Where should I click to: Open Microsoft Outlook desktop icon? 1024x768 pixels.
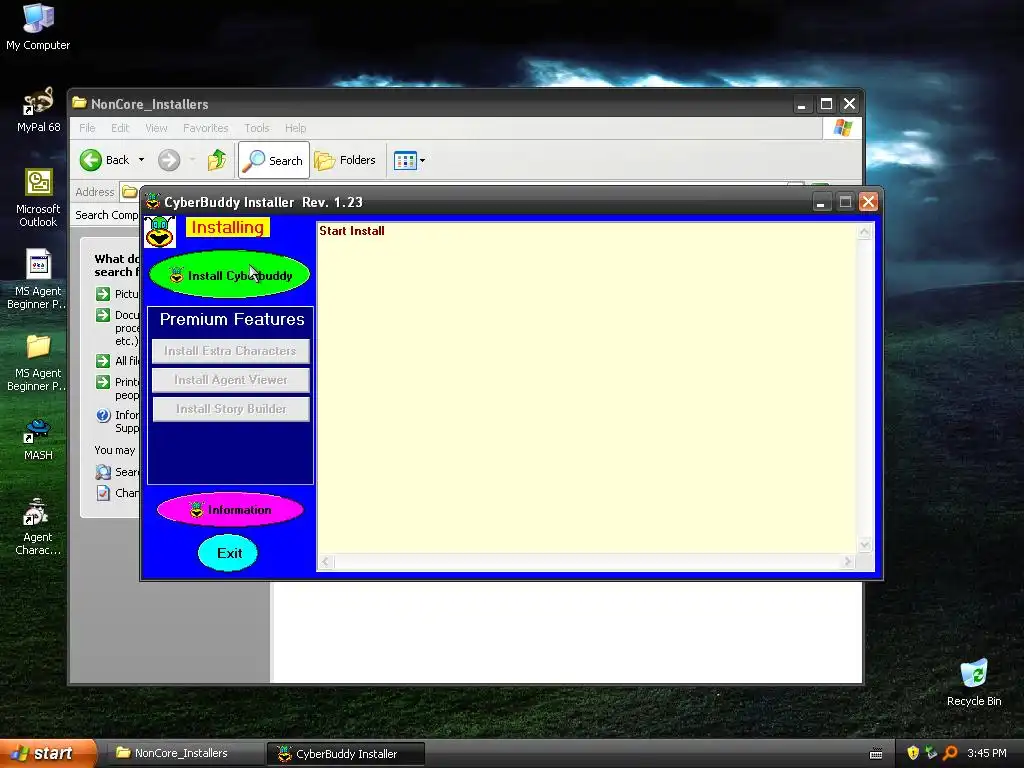click(38, 197)
